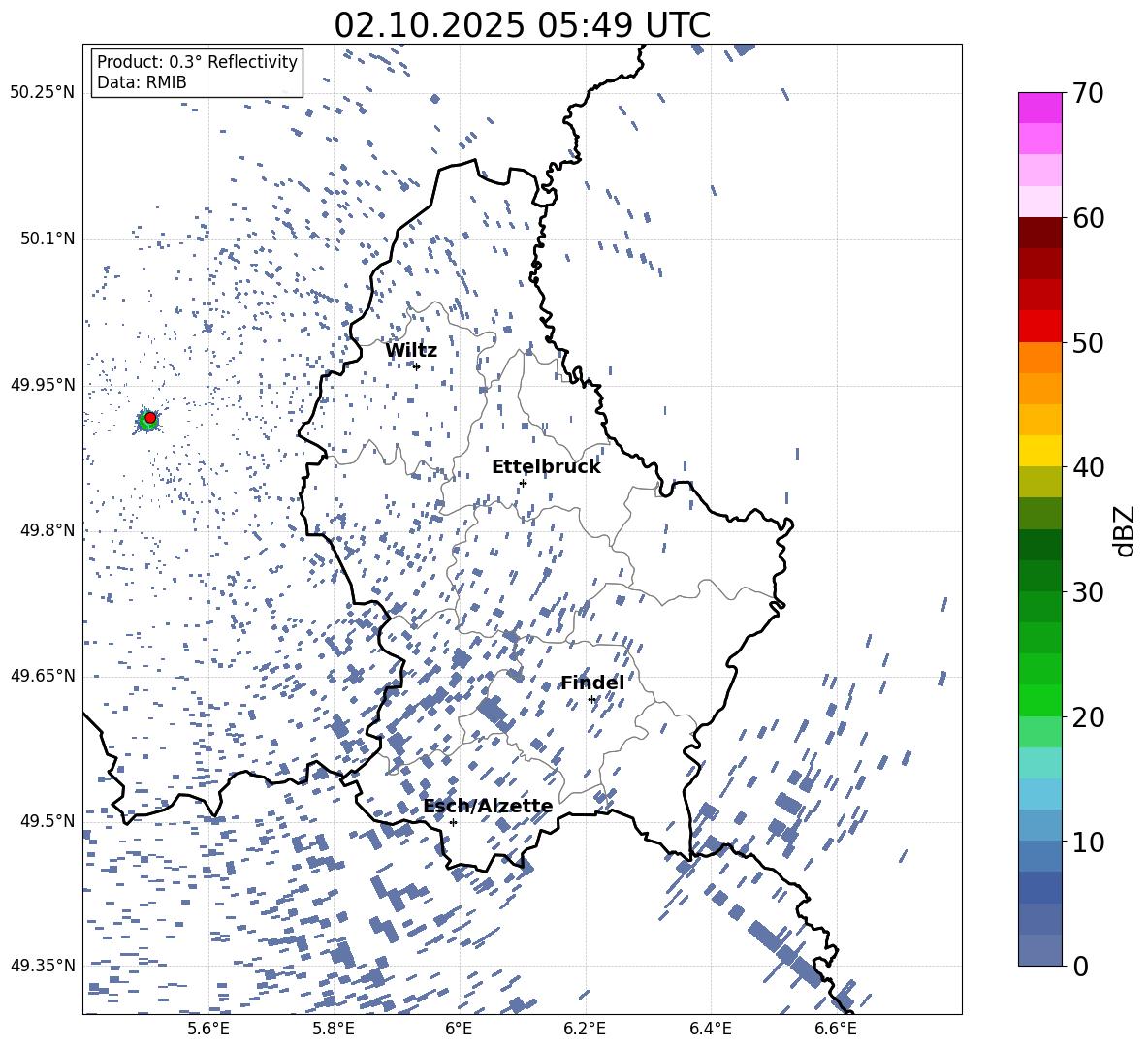1148x1048 pixels.
Task: Pick the orange colorbar segment below 50
Action: click(1040, 358)
